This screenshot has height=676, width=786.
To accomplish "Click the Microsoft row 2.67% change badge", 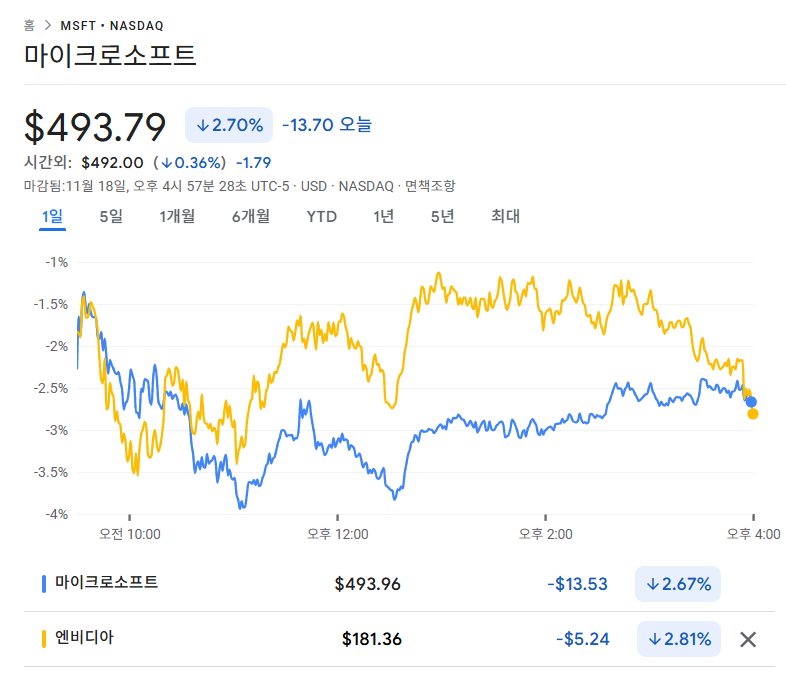I will (x=678, y=584).
